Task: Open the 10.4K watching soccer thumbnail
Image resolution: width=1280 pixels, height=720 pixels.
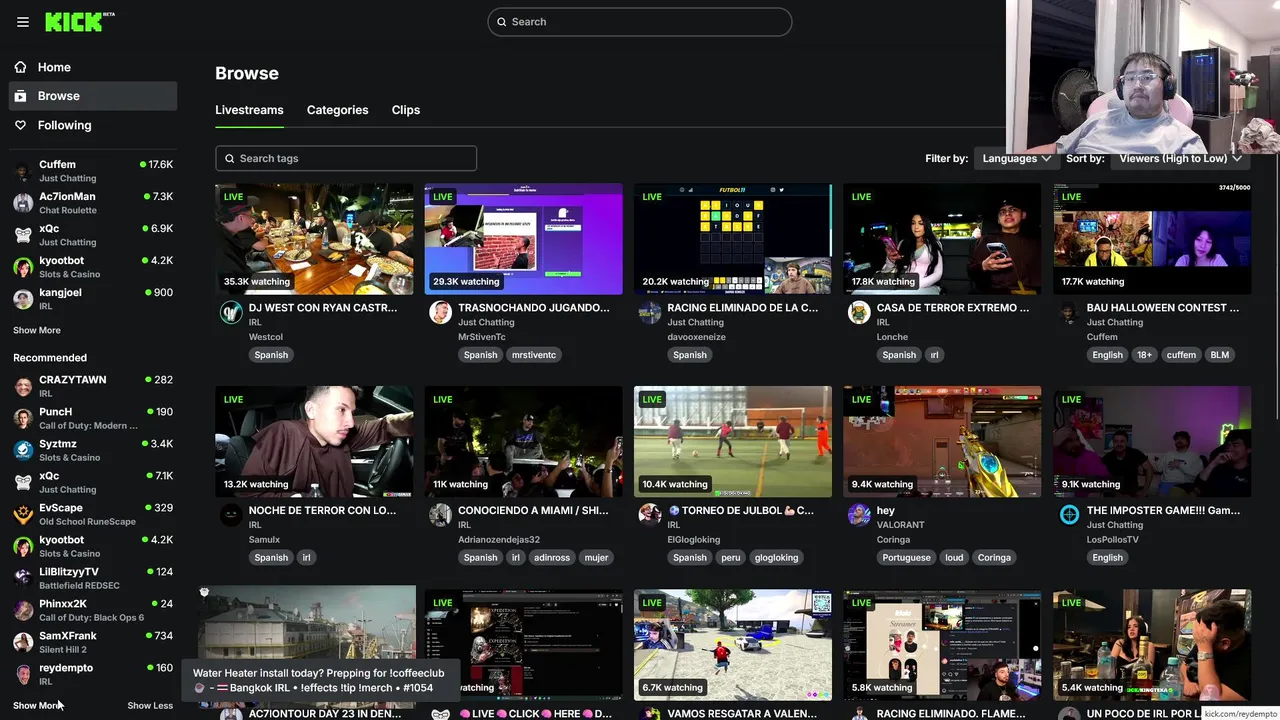Action: click(x=733, y=442)
